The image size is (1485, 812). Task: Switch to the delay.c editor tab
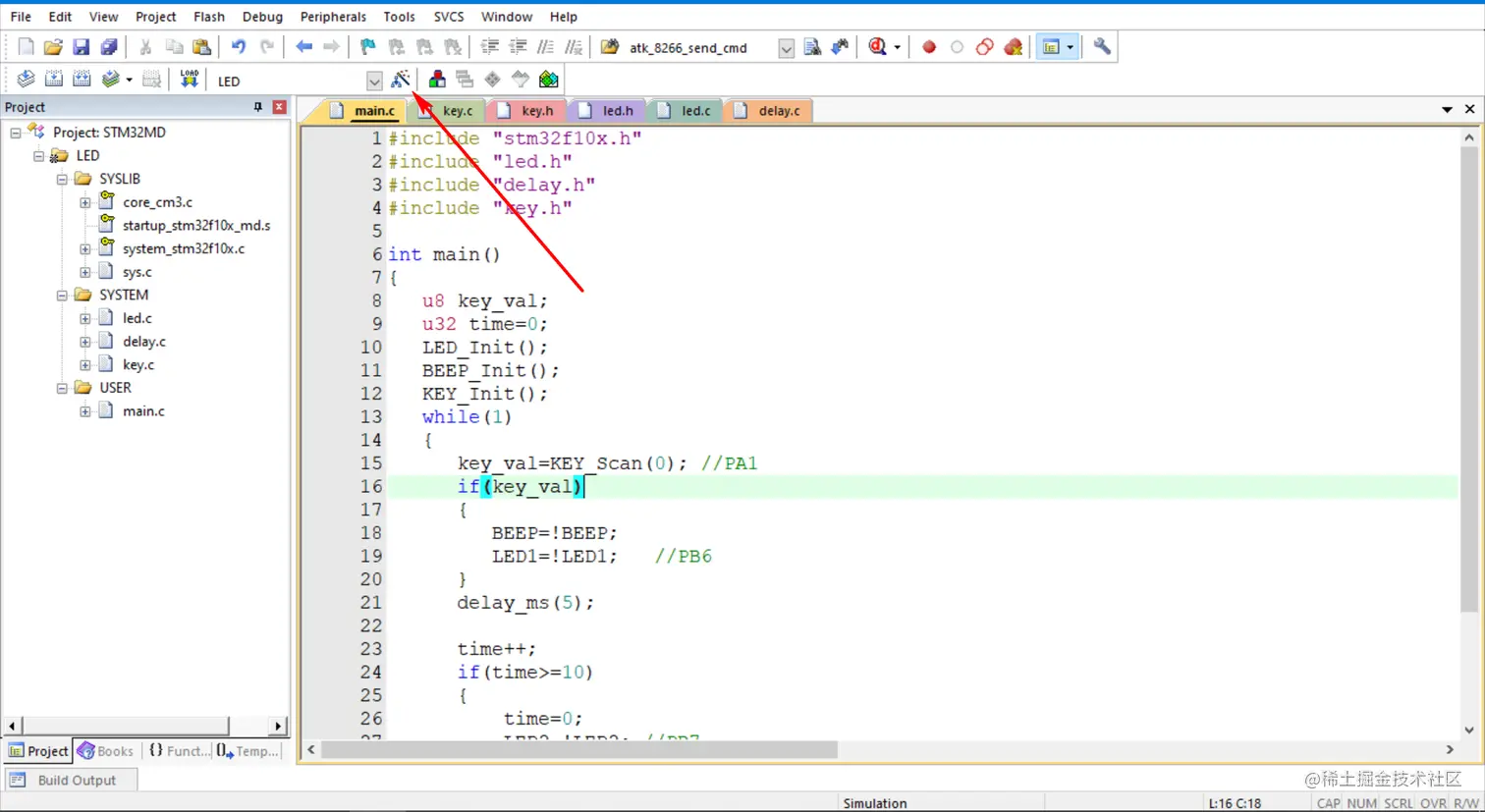click(x=769, y=111)
